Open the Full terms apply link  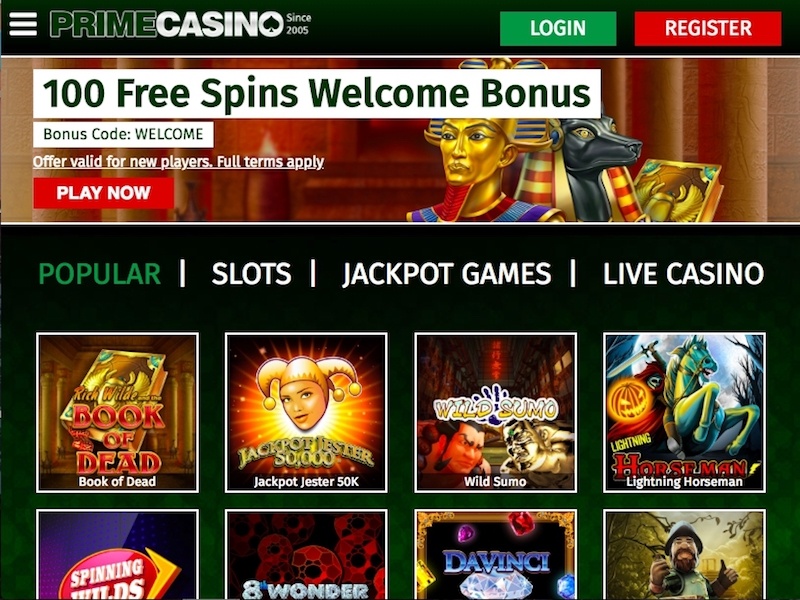coord(270,162)
